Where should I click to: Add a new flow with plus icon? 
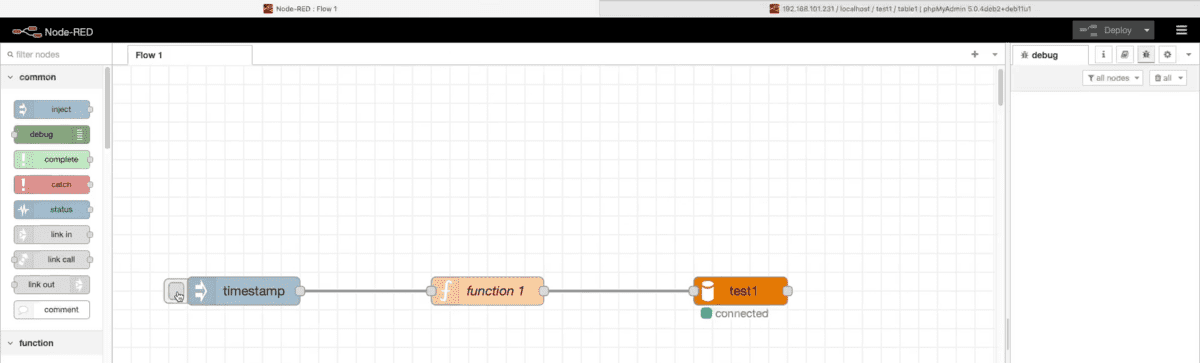(x=975, y=55)
